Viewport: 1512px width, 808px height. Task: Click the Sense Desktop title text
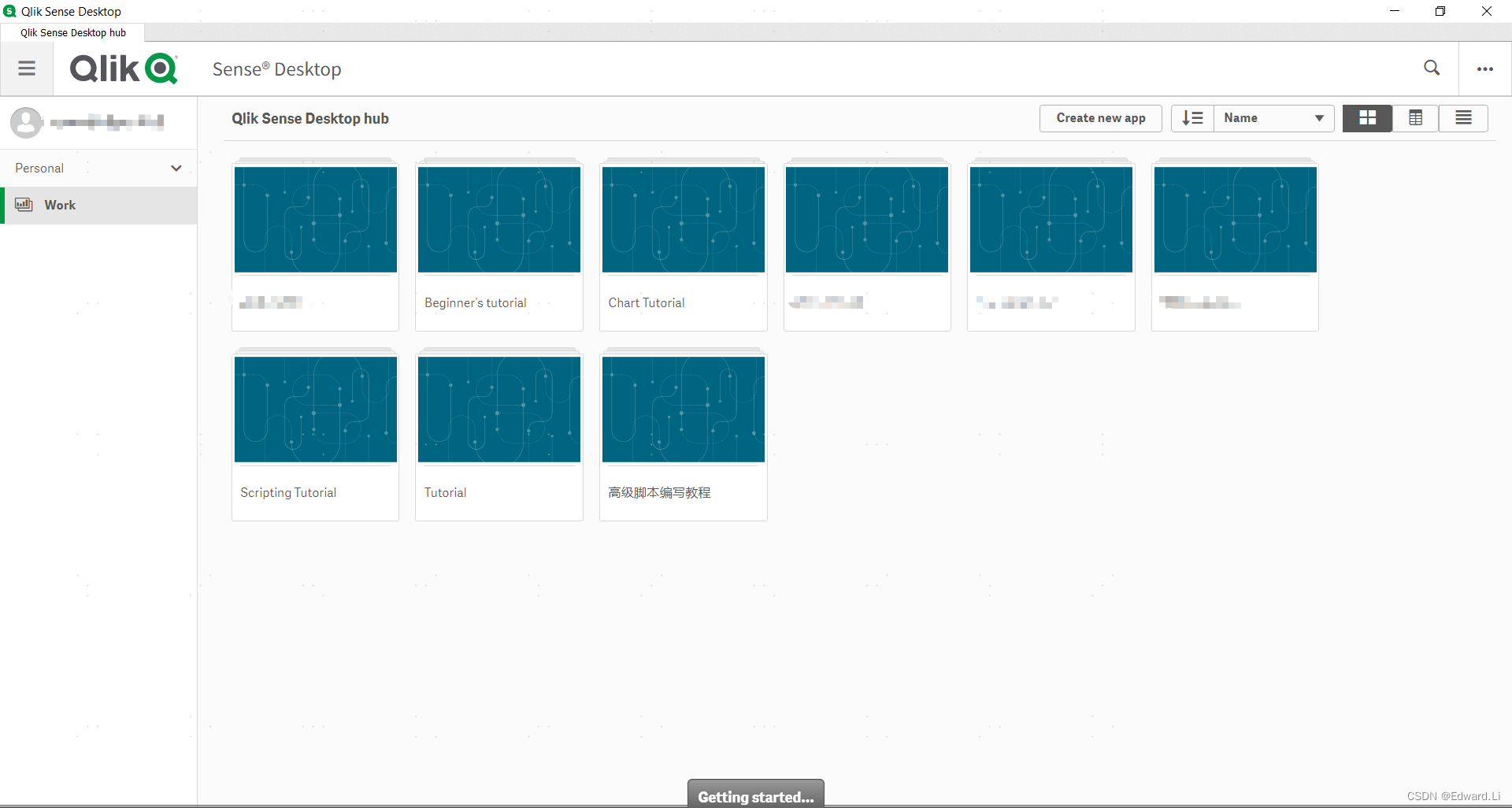point(276,69)
